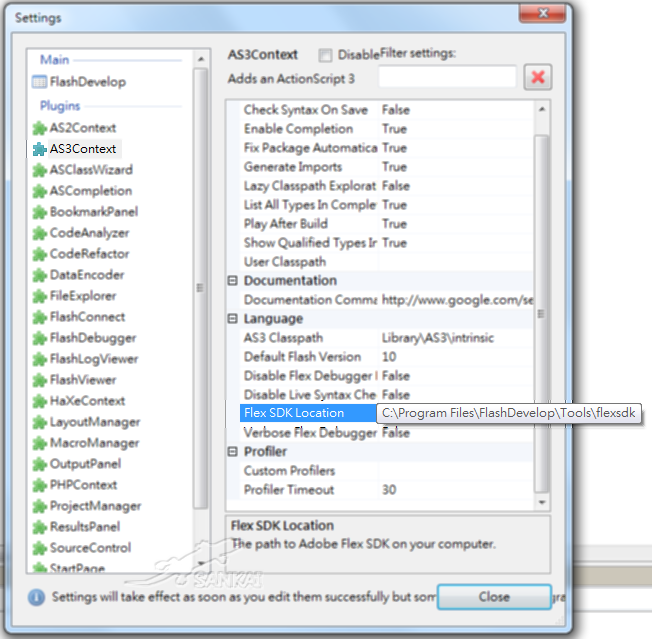This screenshot has height=639, width=652.
Task: Click the FlashDevelop main settings icon
Action: [x=39, y=82]
